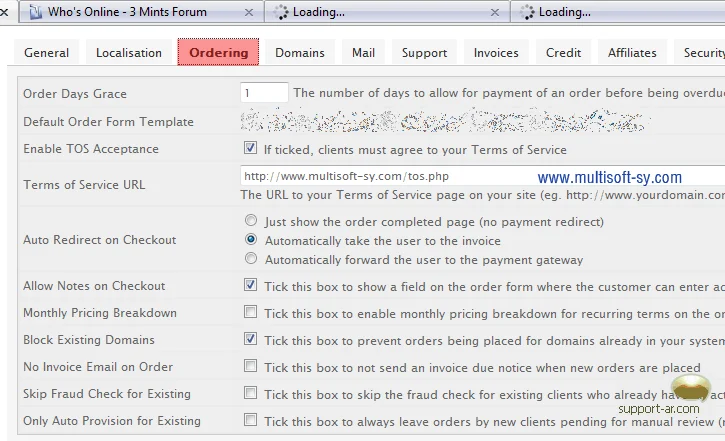Enable the TOS Acceptance checkbox
The height and width of the screenshot is (441, 725).
[250, 149]
